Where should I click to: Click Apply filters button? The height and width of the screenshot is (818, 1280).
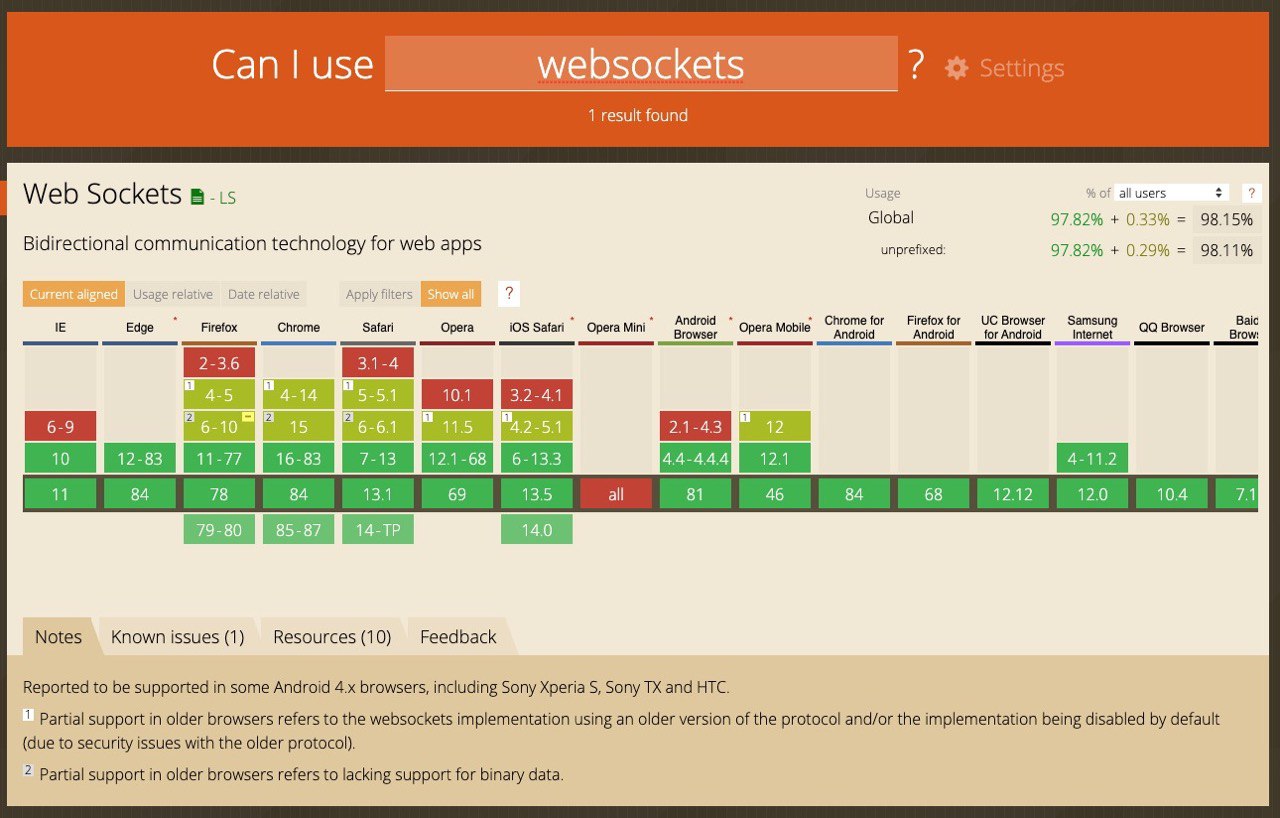379,294
